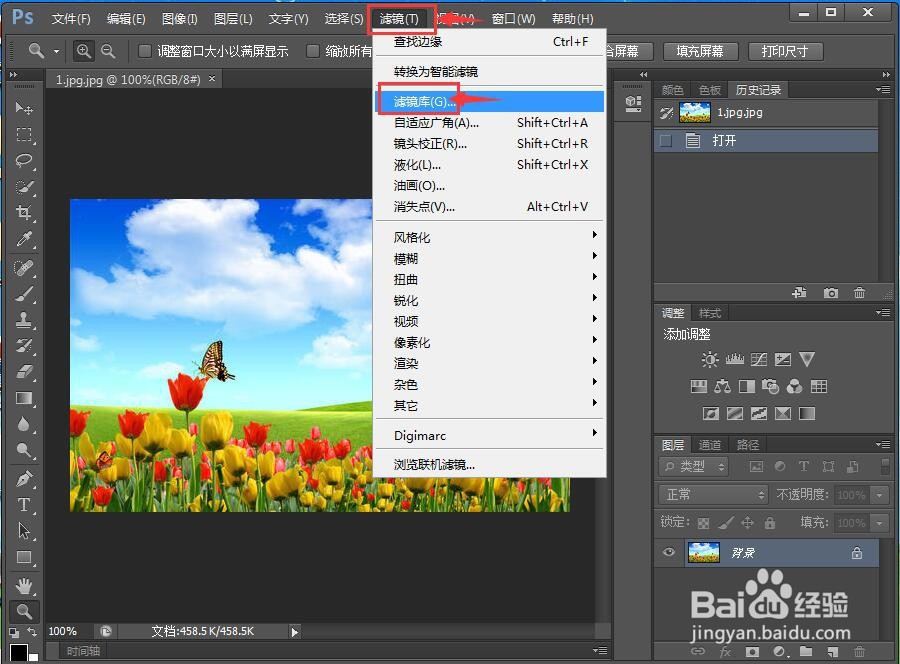
Task: Toggle lock transparent pixels icon
Action: click(703, 522)
